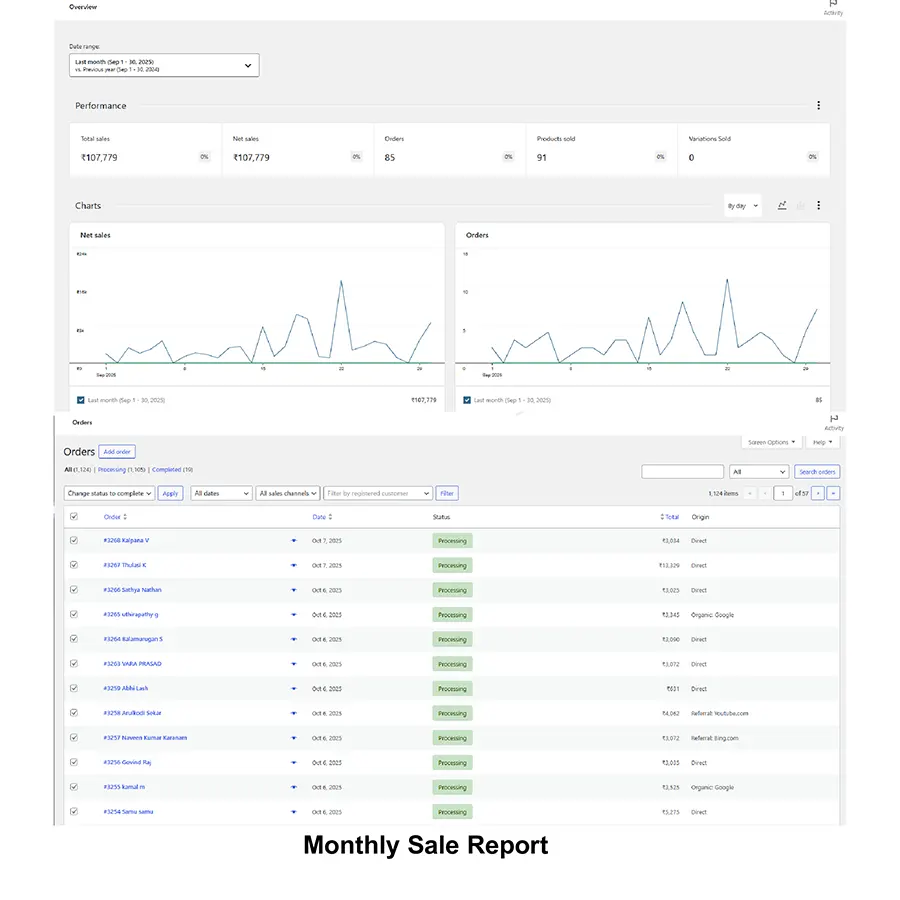Image resolution: width=900 pixels, height=900 pixels.
Task: Switch charts to line chart view
Action: [x=782, y=205]
